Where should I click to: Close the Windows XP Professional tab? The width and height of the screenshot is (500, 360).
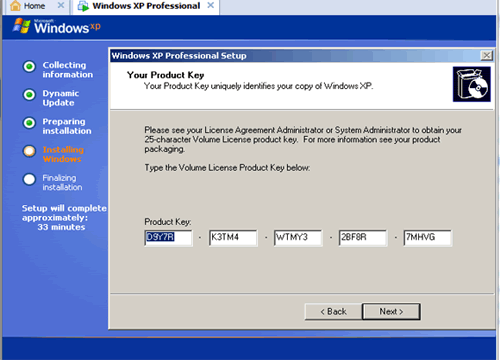coord(211,5)
